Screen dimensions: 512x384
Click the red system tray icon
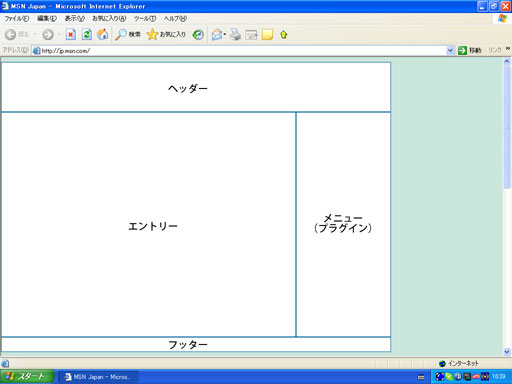click(476, 377)
